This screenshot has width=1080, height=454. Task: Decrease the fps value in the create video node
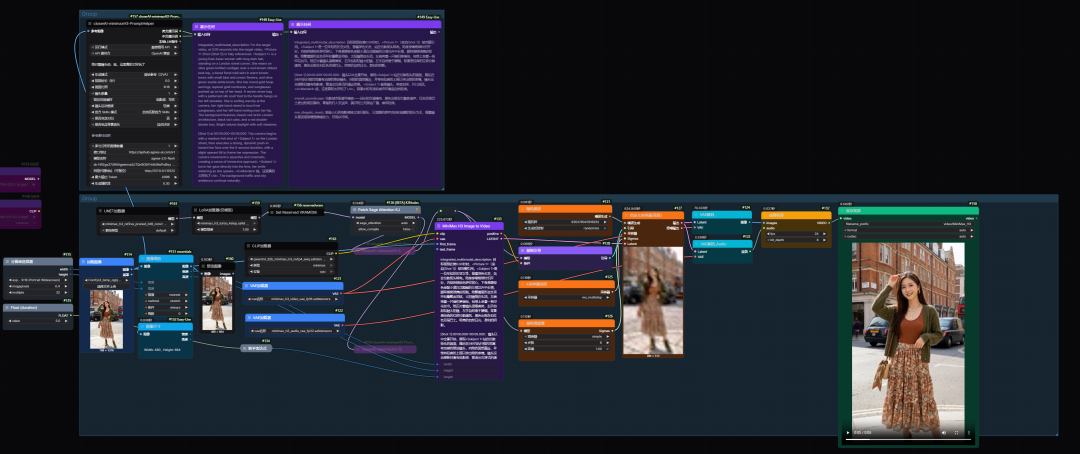[x=767, y=233]
